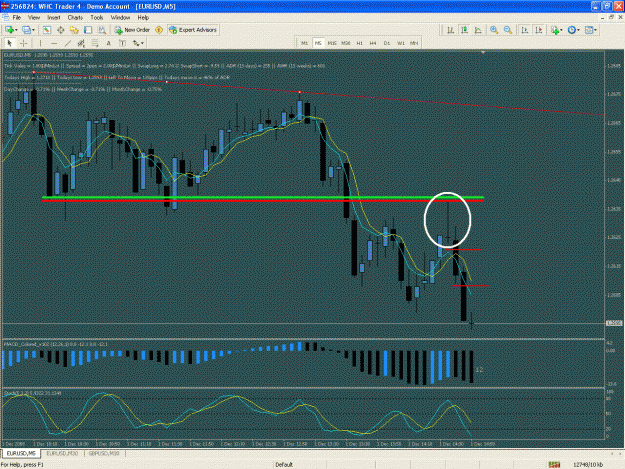Click the document icon left of File
Image resolution: width=625 pixels, height=469 pixels.
point(6,18)
